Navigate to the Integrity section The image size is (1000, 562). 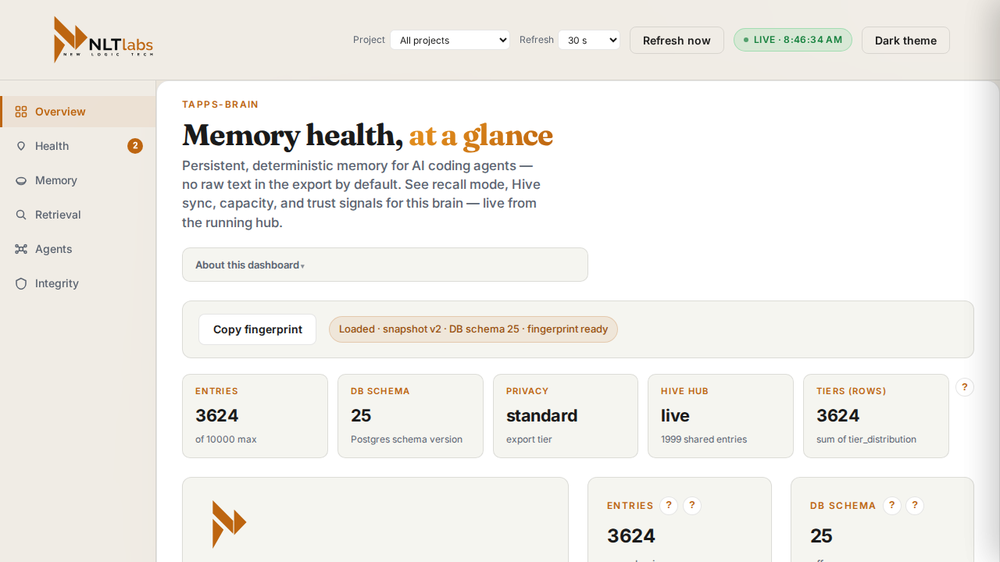click(78, 284)
